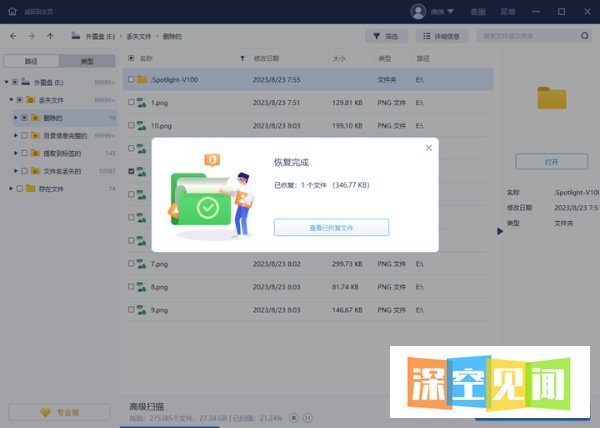Check the 9.png row checkbox
600x428 pixels.
click(x=131, y=309)
